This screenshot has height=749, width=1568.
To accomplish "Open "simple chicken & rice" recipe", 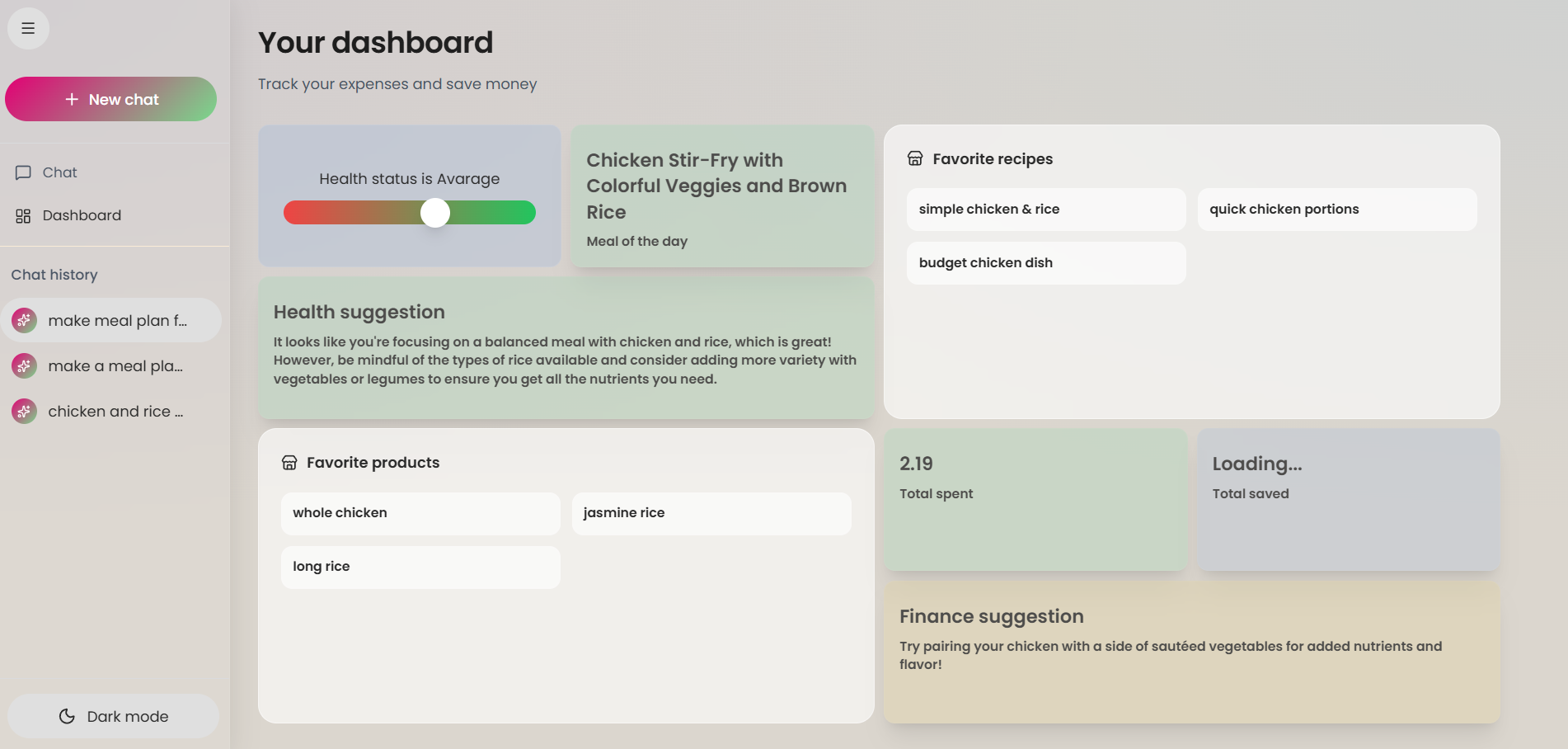I will pos(1046,210).
